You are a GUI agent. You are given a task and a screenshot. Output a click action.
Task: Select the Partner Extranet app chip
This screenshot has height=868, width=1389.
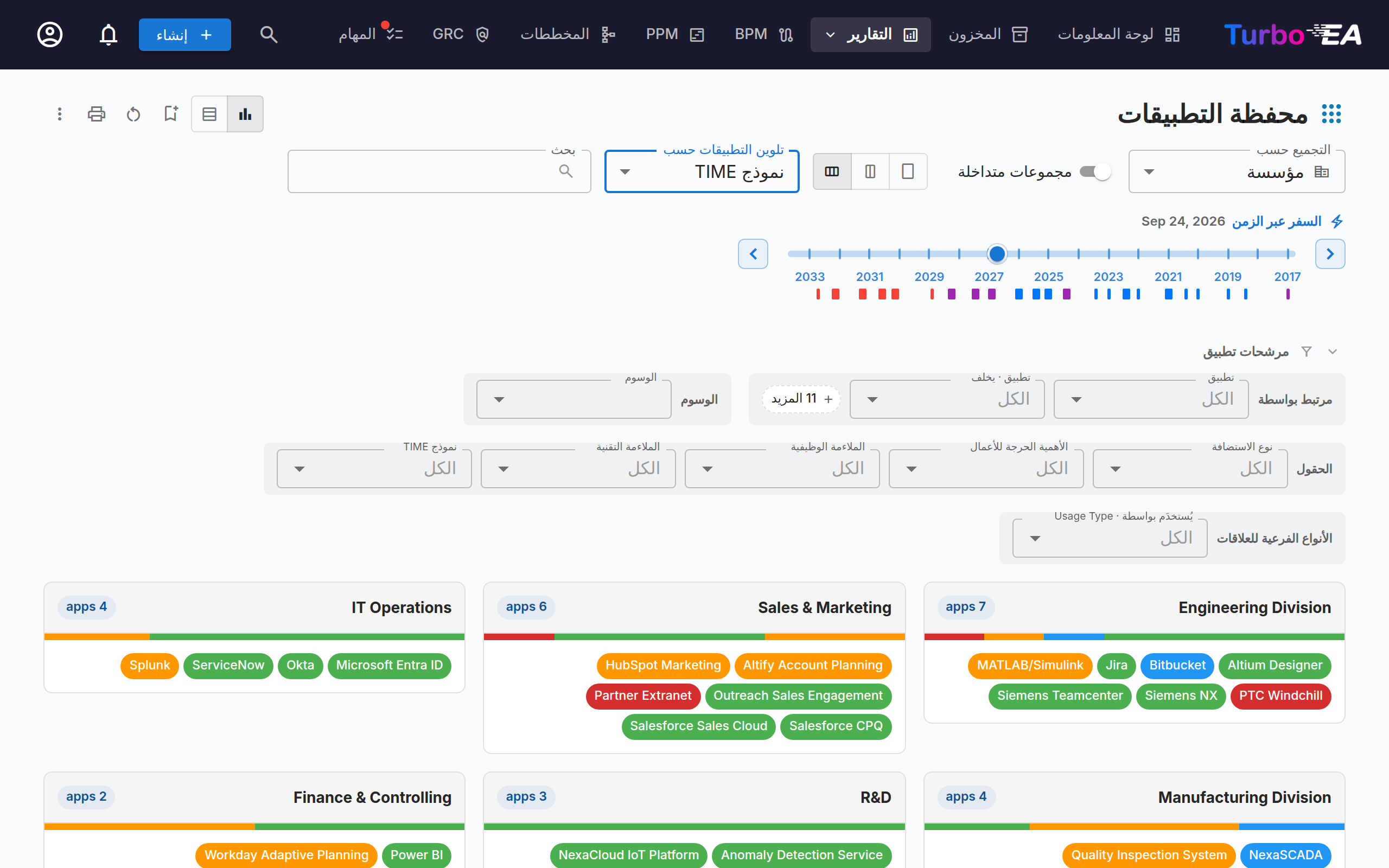click(x=643, y=696)
